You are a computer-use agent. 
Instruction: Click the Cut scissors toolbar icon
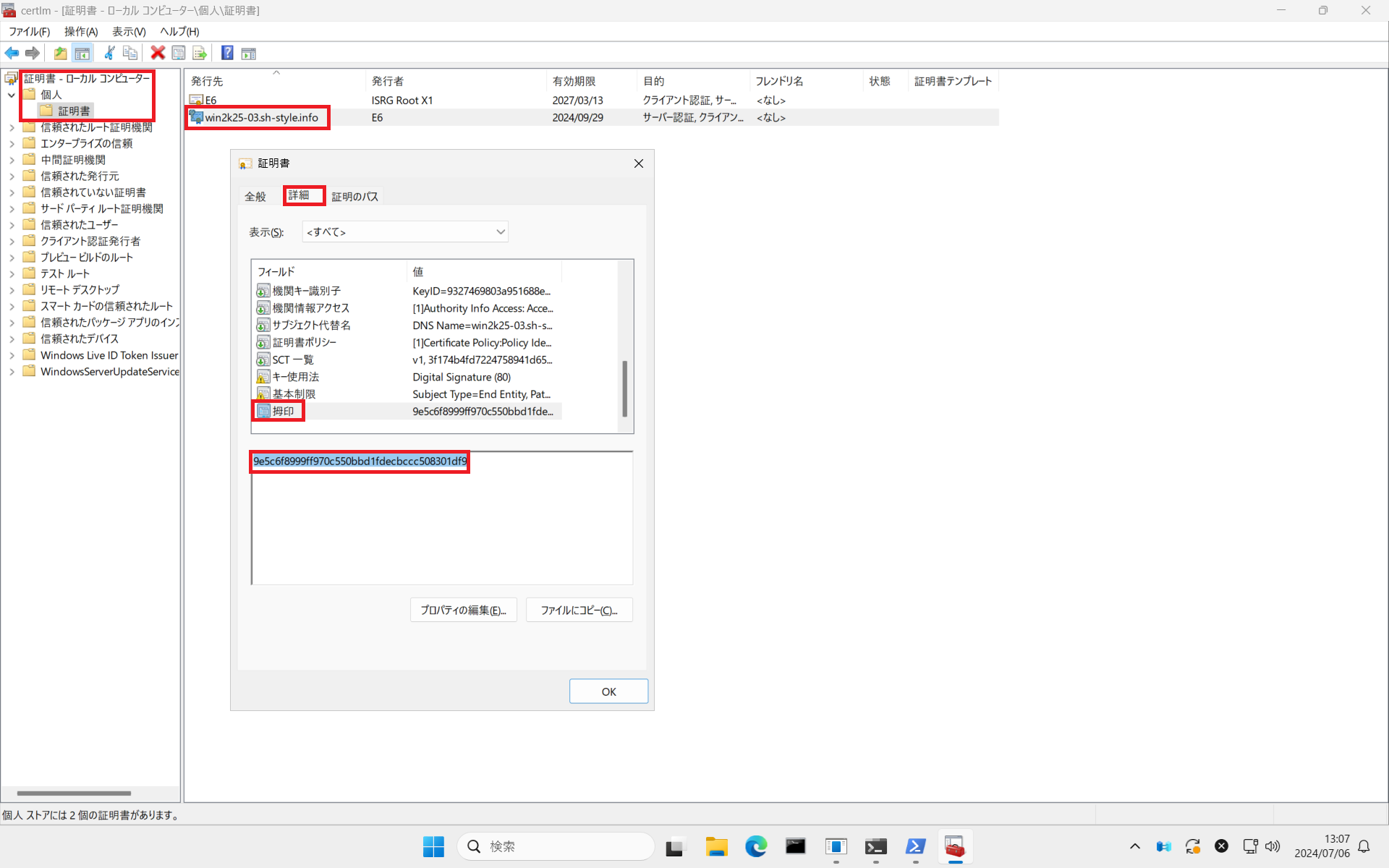coord(109,53)
